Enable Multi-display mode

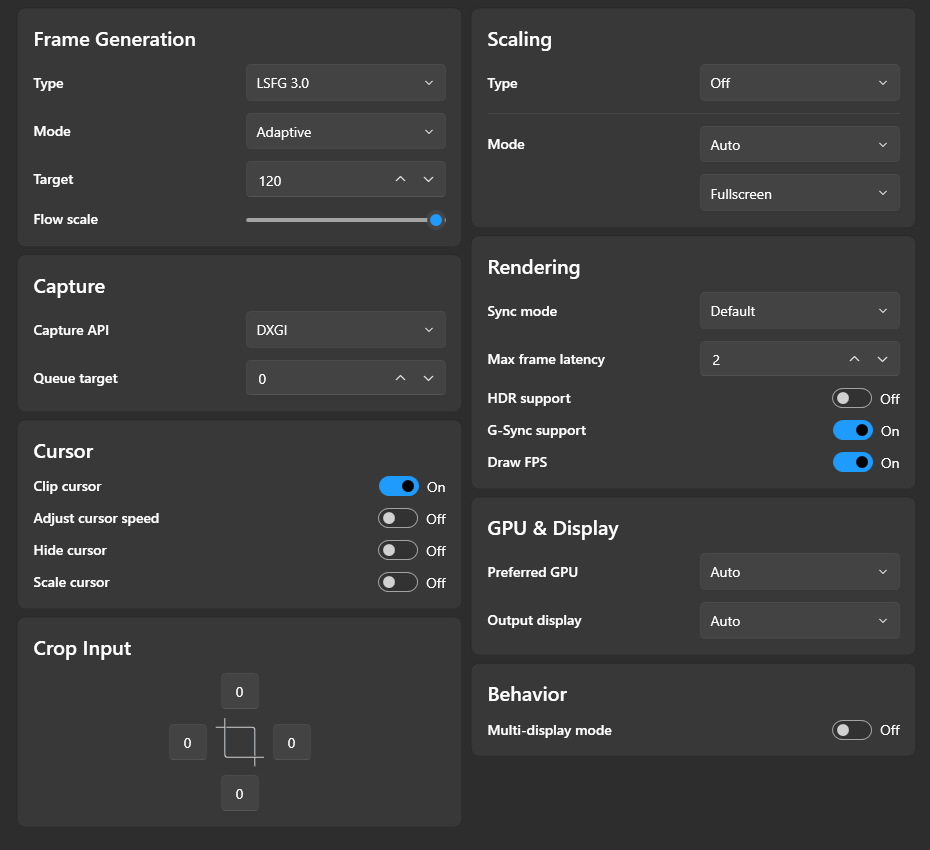[852, 730]
